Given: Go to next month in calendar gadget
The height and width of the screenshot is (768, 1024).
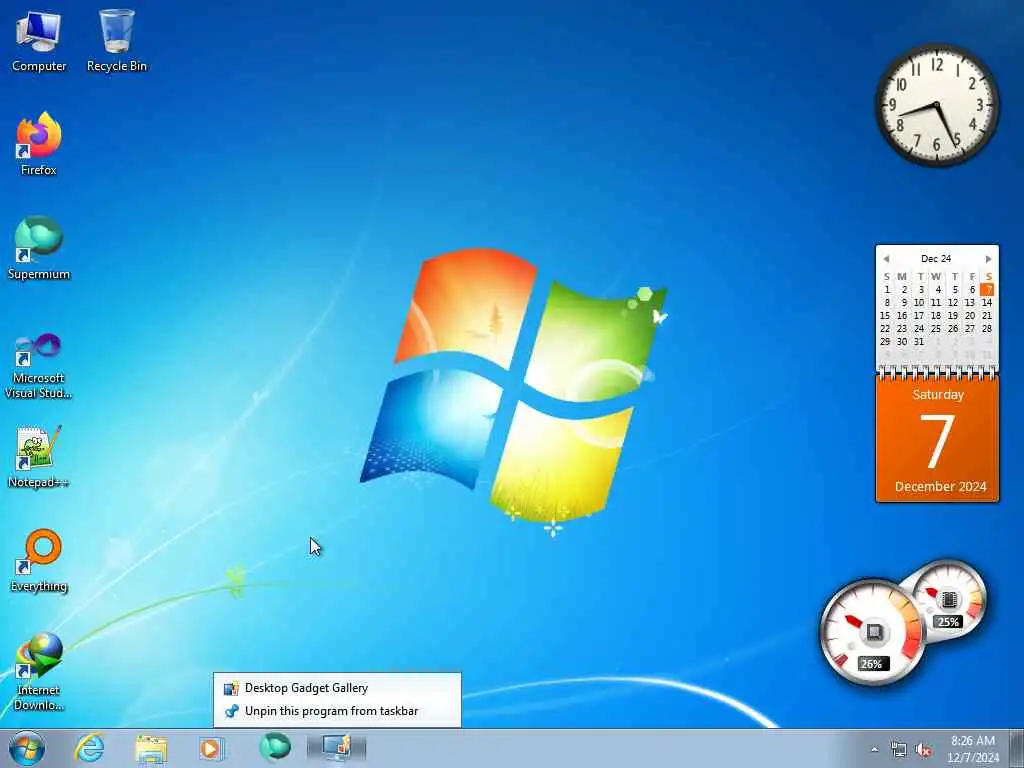Looking at the screenshot, I should (x=989, y=259).
